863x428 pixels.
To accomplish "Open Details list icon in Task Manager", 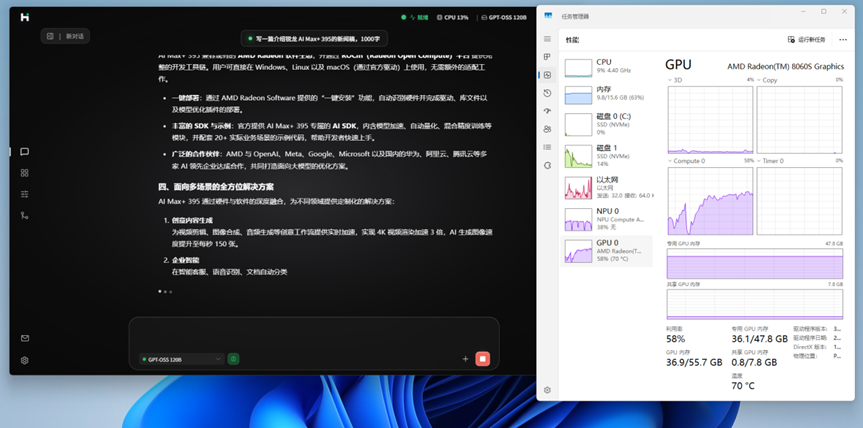I will point(547,147).
